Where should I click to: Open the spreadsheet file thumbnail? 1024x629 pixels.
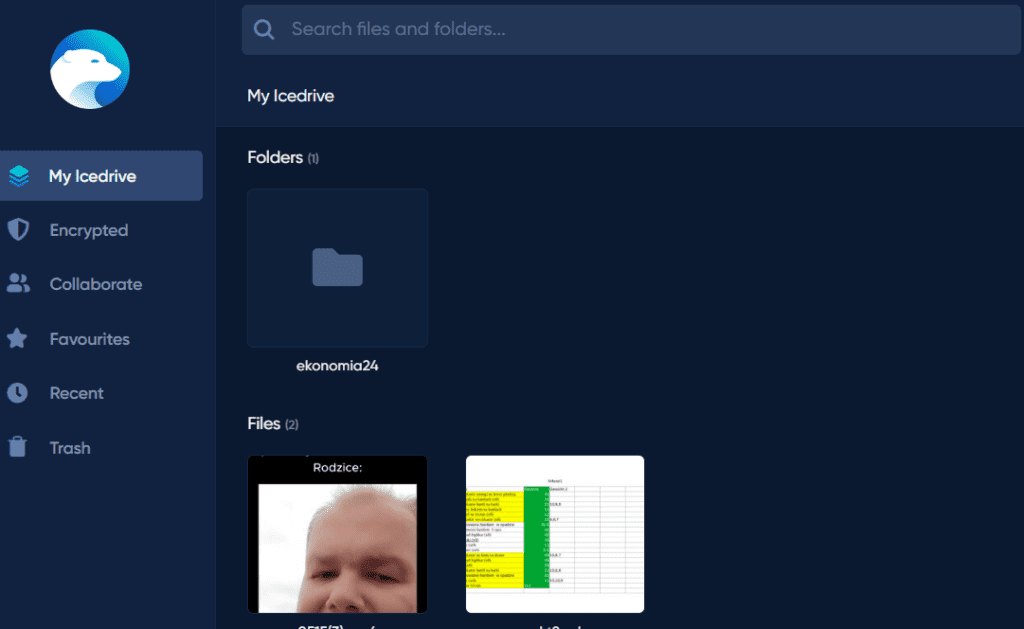click(555, 534)
